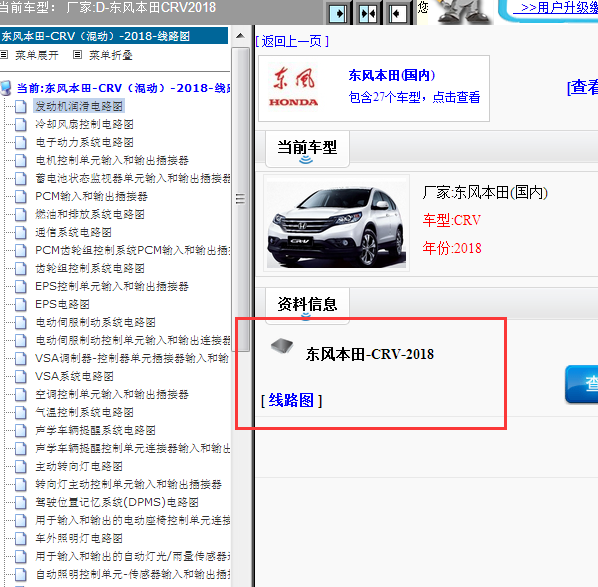The image size is (598, 587).
Task: Click page icon beside 电动伺服制动系统电路图
Action: 21,322
